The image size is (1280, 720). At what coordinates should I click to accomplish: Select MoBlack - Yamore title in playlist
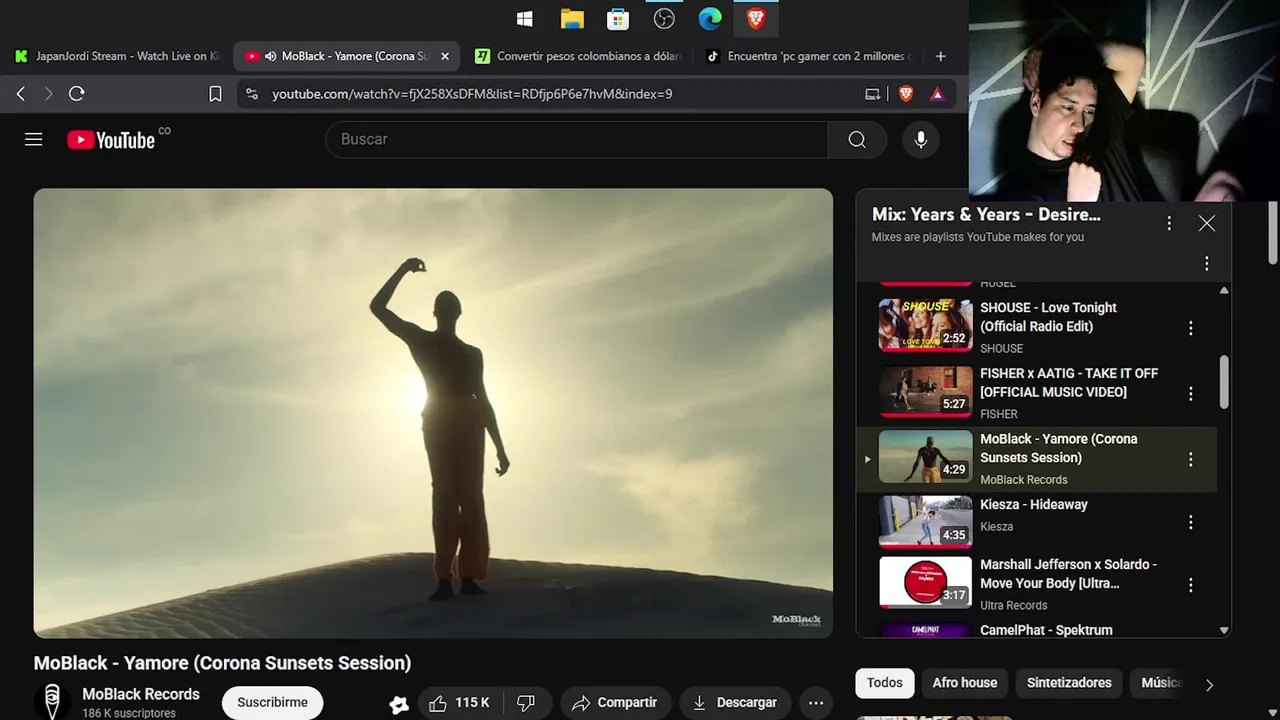[1058, 448]
